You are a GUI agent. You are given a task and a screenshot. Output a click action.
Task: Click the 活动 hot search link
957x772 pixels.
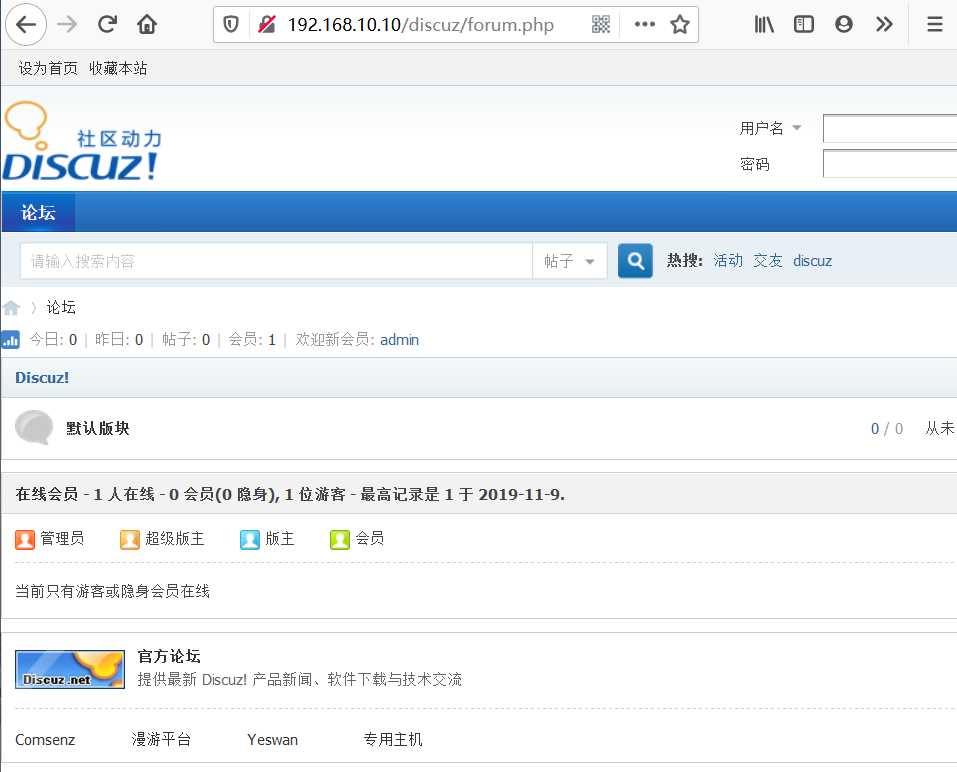(x=728, y=261)
